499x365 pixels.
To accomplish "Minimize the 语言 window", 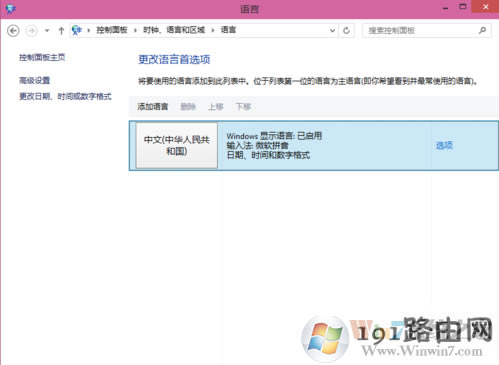I will pos(446,7).
